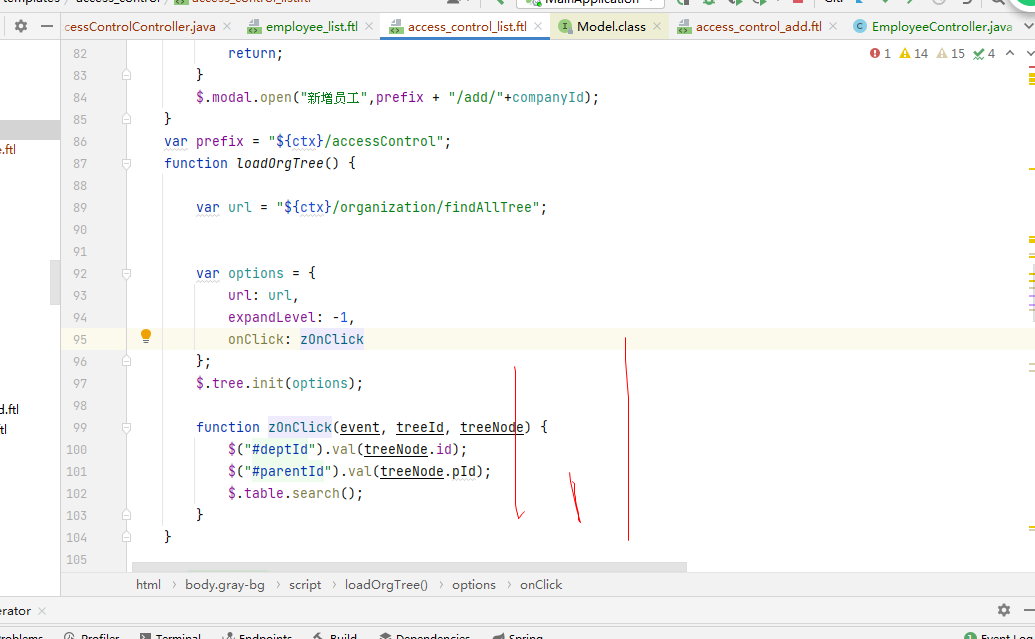Collapse code block at line 85

click(x=126, y=119)
